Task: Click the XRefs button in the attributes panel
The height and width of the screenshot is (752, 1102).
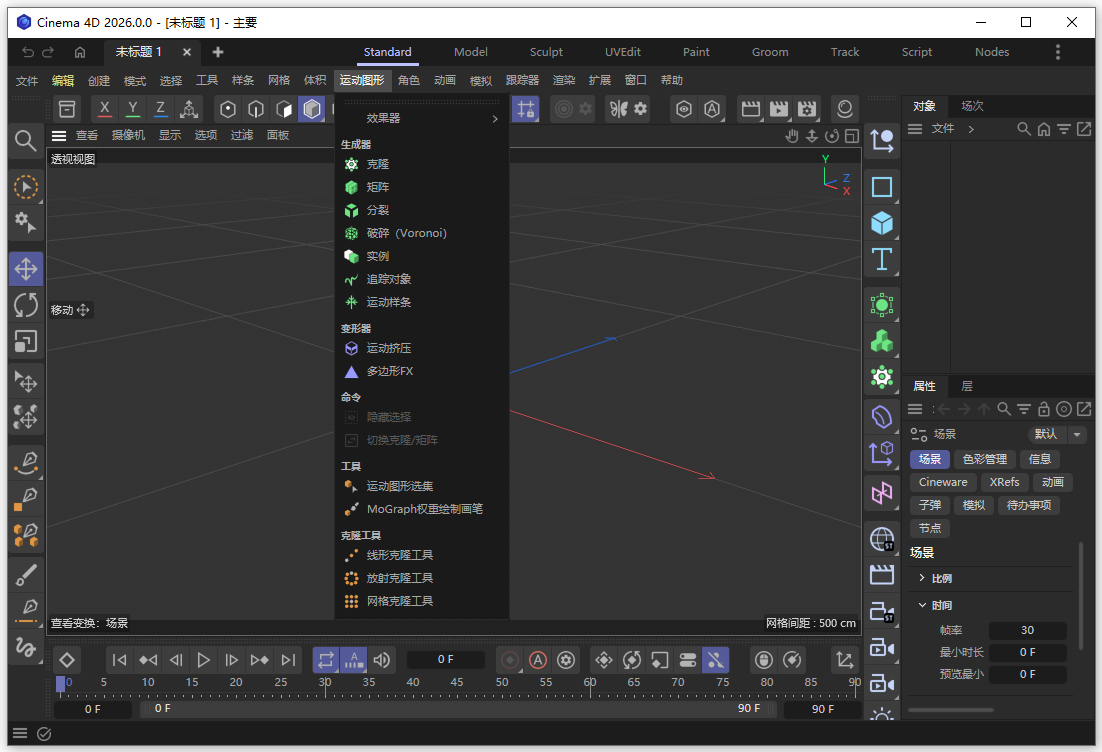Action: [1004, 482]
